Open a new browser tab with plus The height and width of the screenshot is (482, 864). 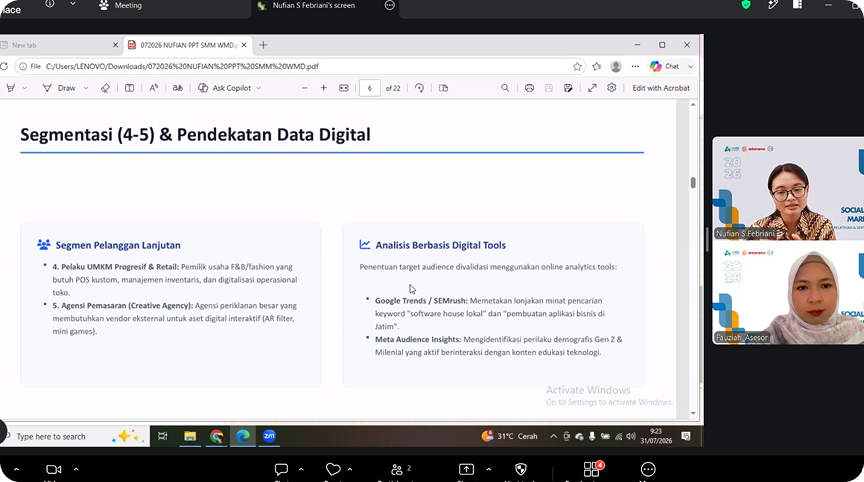point(263,45)
